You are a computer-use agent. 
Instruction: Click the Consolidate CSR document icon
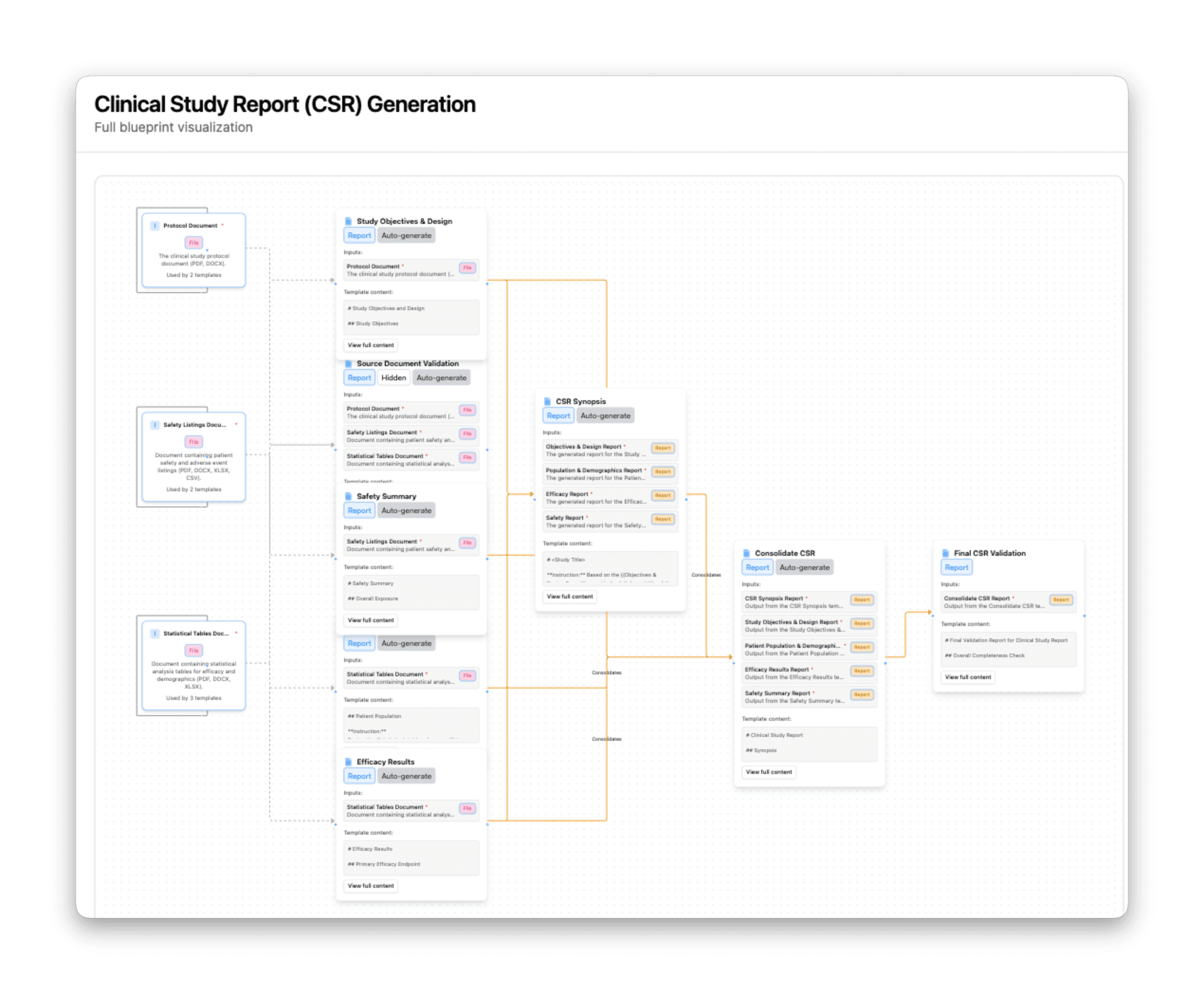coord(746,553)
